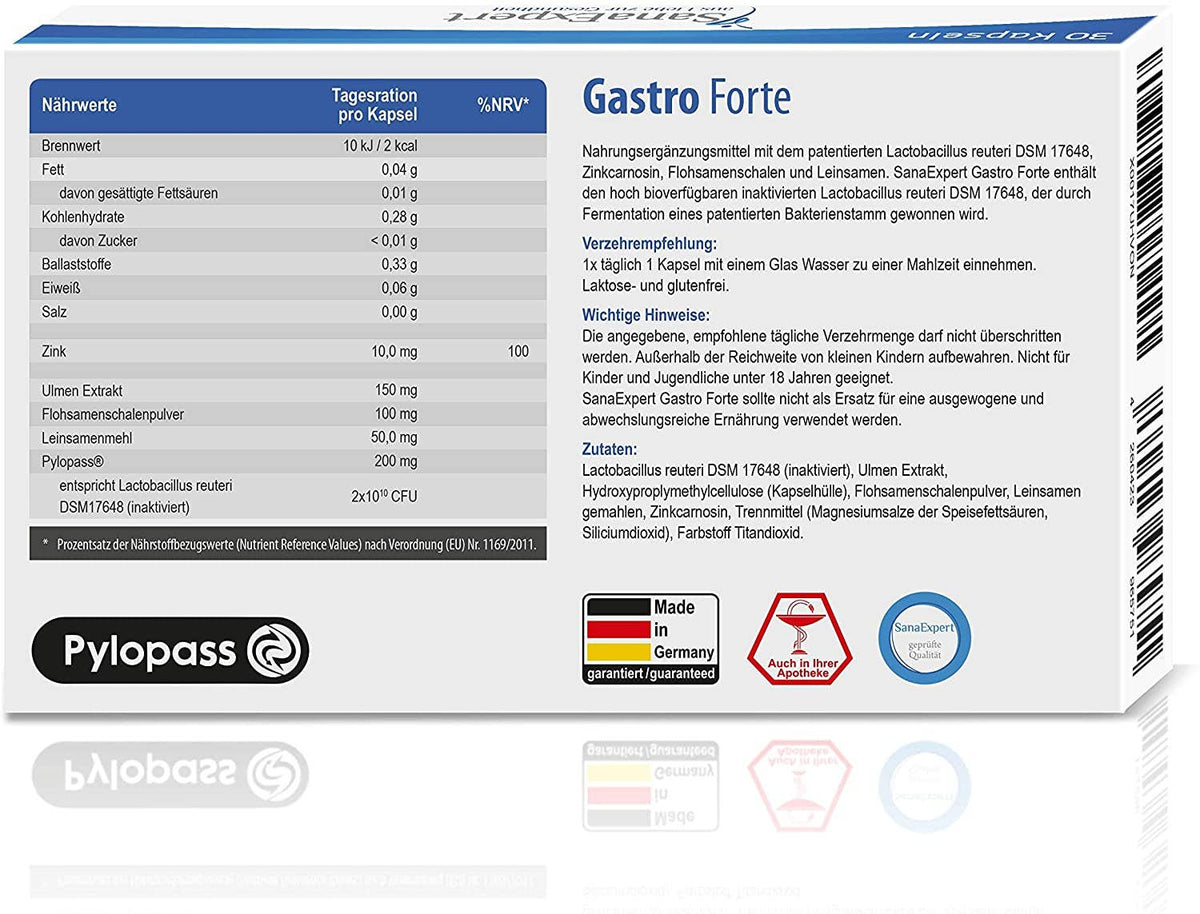
Task: Select the 'Fett' row label
Action: [53, 169]
